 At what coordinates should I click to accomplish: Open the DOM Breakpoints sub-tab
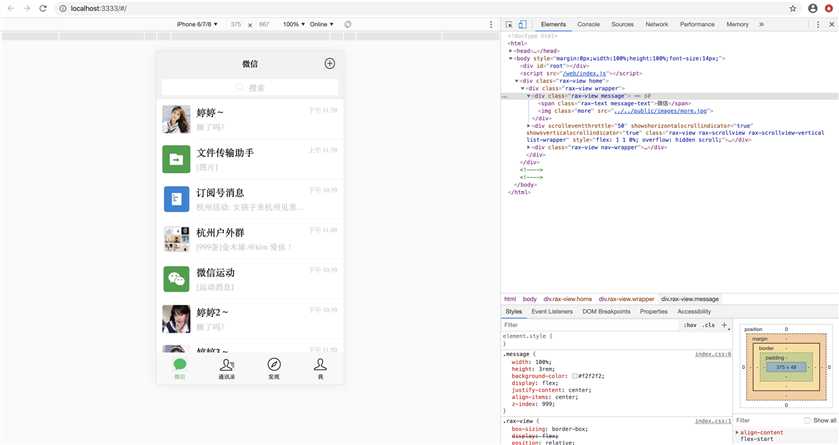point(606,311)
